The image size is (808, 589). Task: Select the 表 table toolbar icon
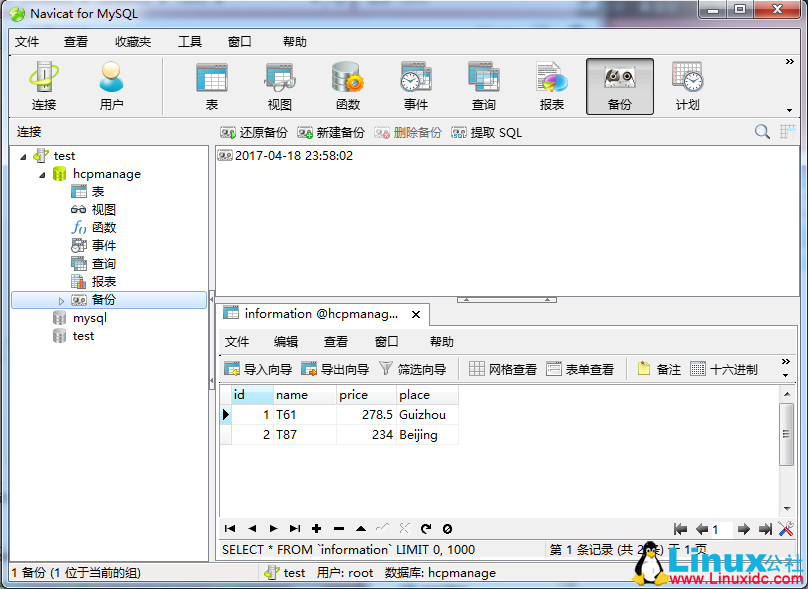pos(212,86)
